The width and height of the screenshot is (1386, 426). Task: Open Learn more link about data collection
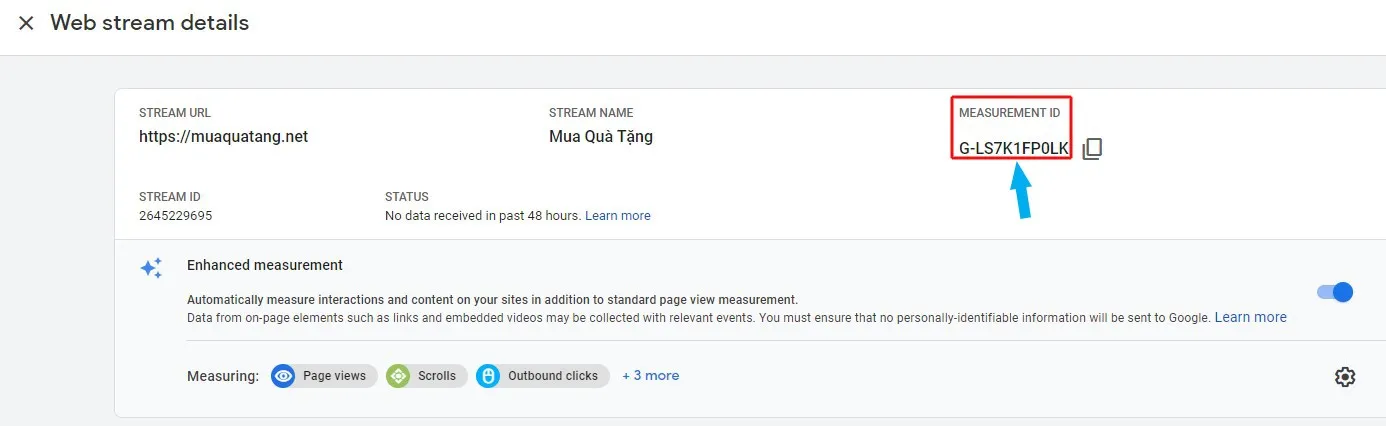point(1250,317)
